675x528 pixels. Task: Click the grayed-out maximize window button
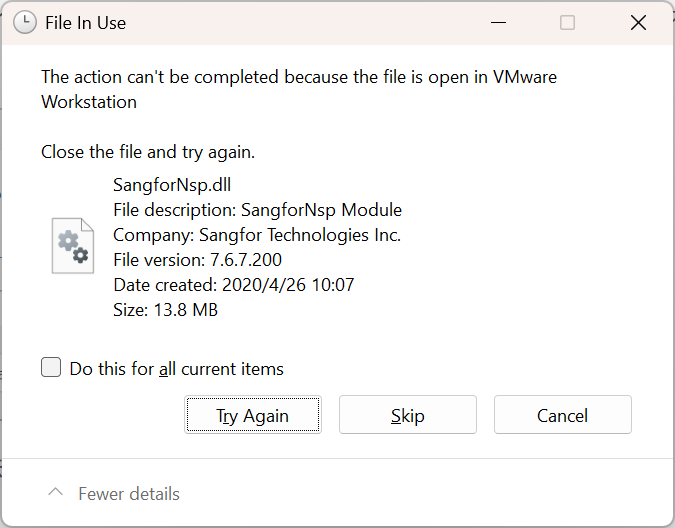click(567, 23)
